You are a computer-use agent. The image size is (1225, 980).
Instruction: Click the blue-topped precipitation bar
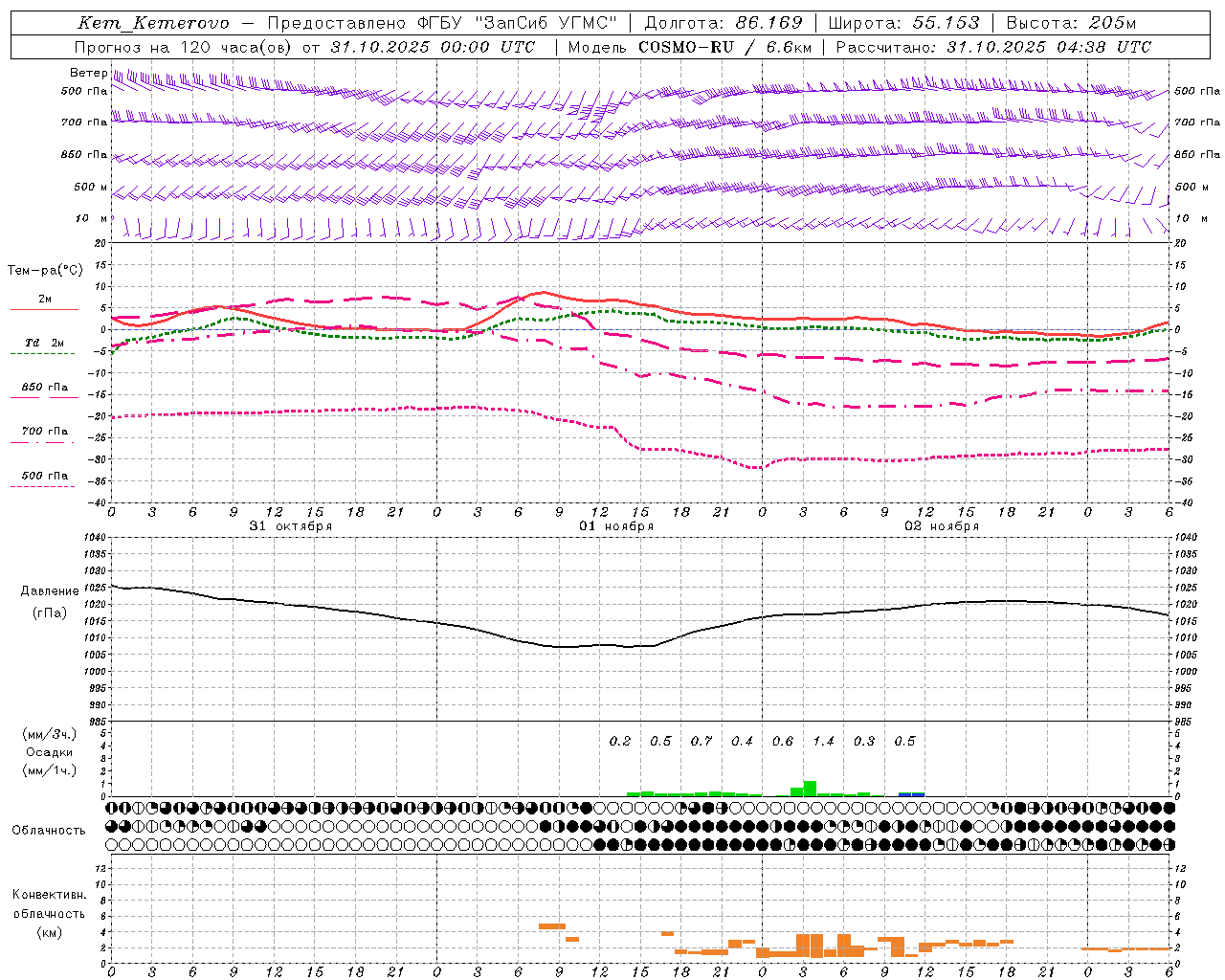click(912, 794)
